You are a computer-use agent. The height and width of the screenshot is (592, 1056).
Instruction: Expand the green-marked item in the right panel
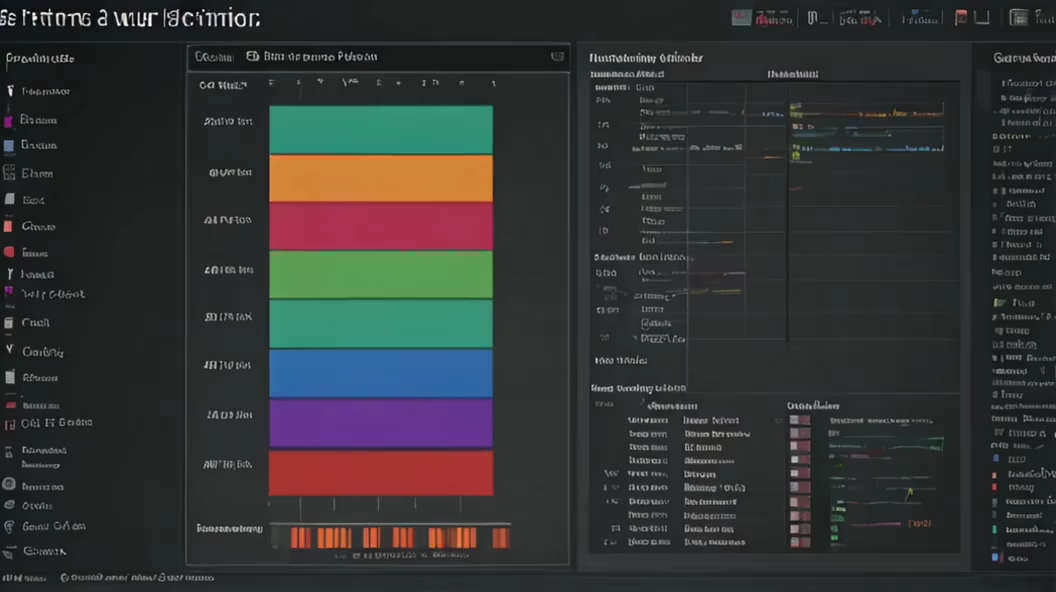tap(998, 302)
